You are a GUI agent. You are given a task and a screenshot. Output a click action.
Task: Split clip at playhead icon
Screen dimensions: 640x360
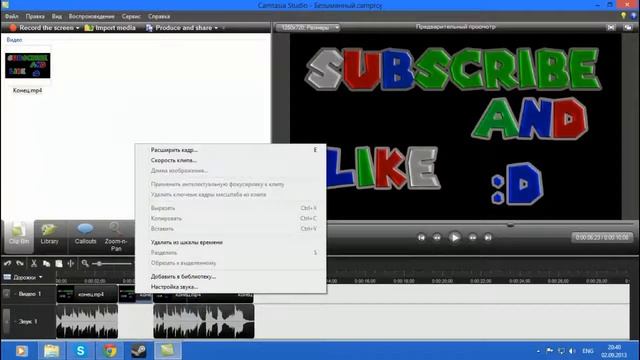71,264
